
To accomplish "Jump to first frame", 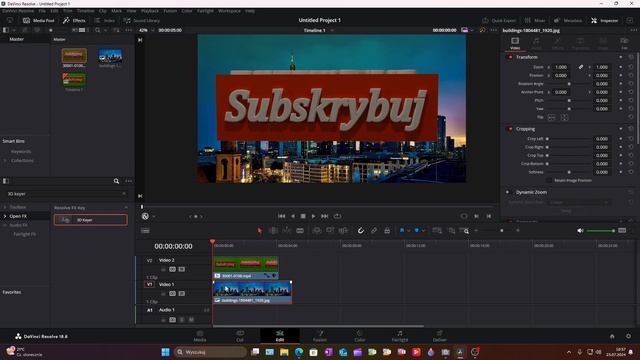I will pyautogui.click(x=281, y=216).
